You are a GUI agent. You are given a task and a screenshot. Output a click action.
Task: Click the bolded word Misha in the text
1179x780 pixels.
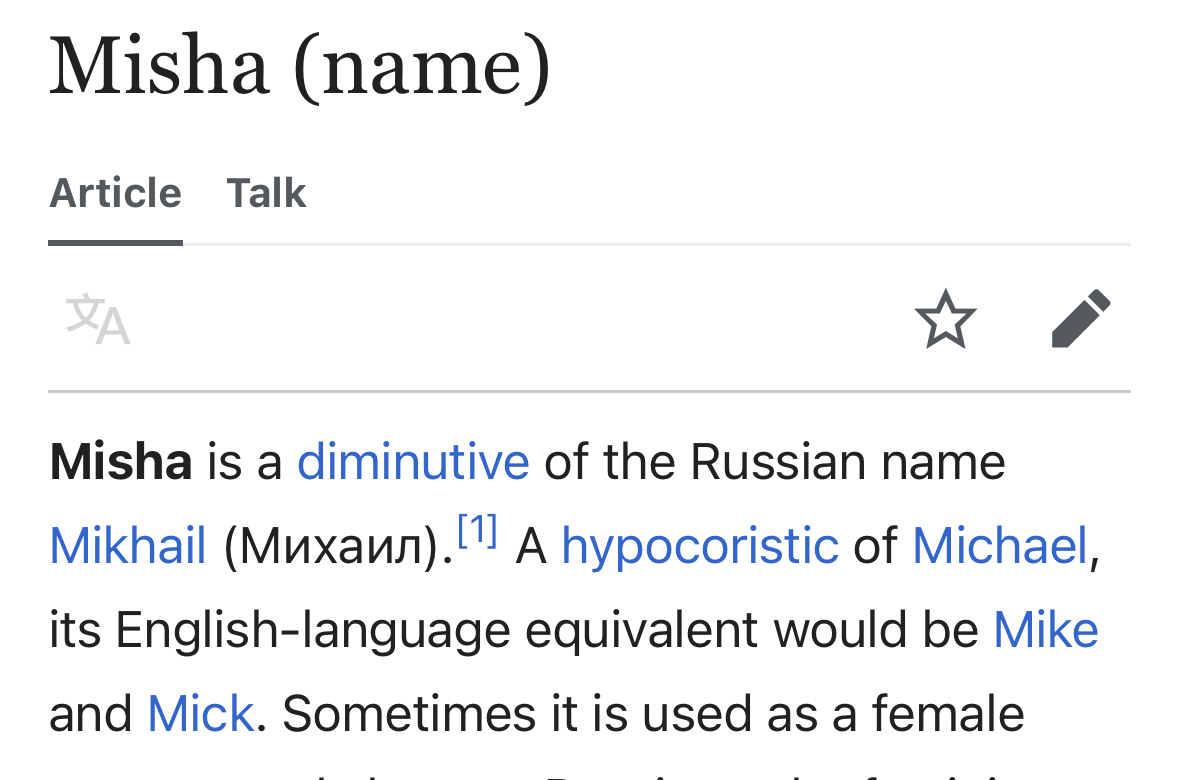(x=120, y=462)
